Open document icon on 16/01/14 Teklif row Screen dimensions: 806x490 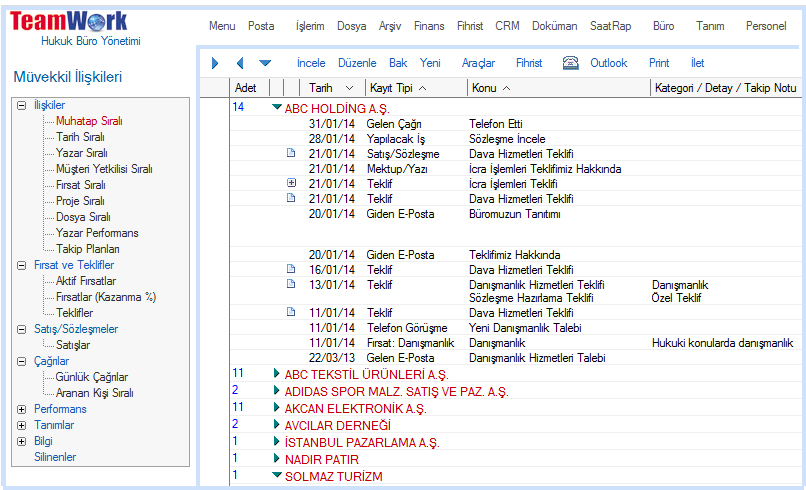pyautogui.click(x=291, y=268)
